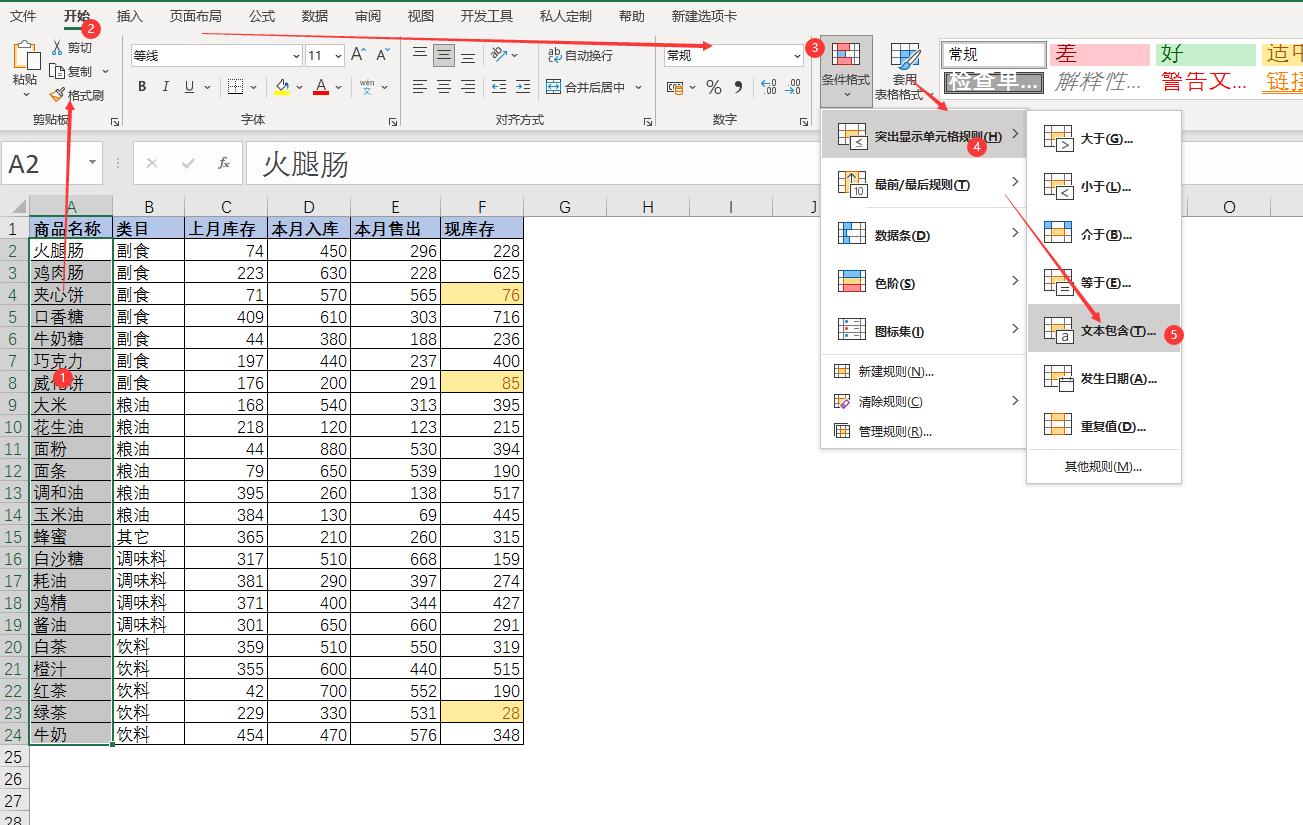This screenshot has height=825, width=1303.
Task: Toggle middle vertical alignment
Action: click(x=444, y=55)
